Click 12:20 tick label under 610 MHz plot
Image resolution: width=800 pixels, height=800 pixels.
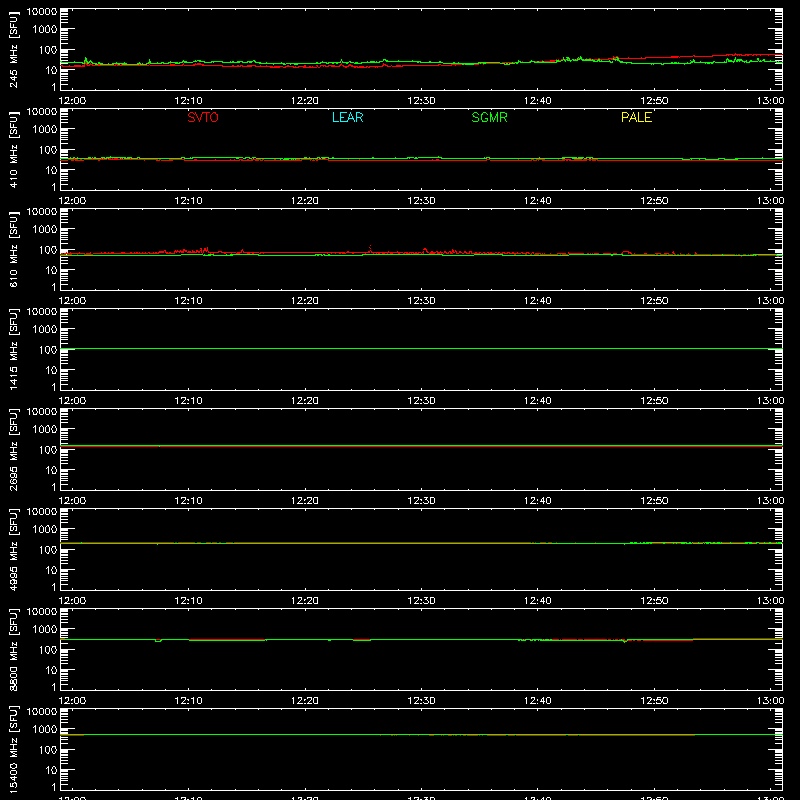point(305,301)
